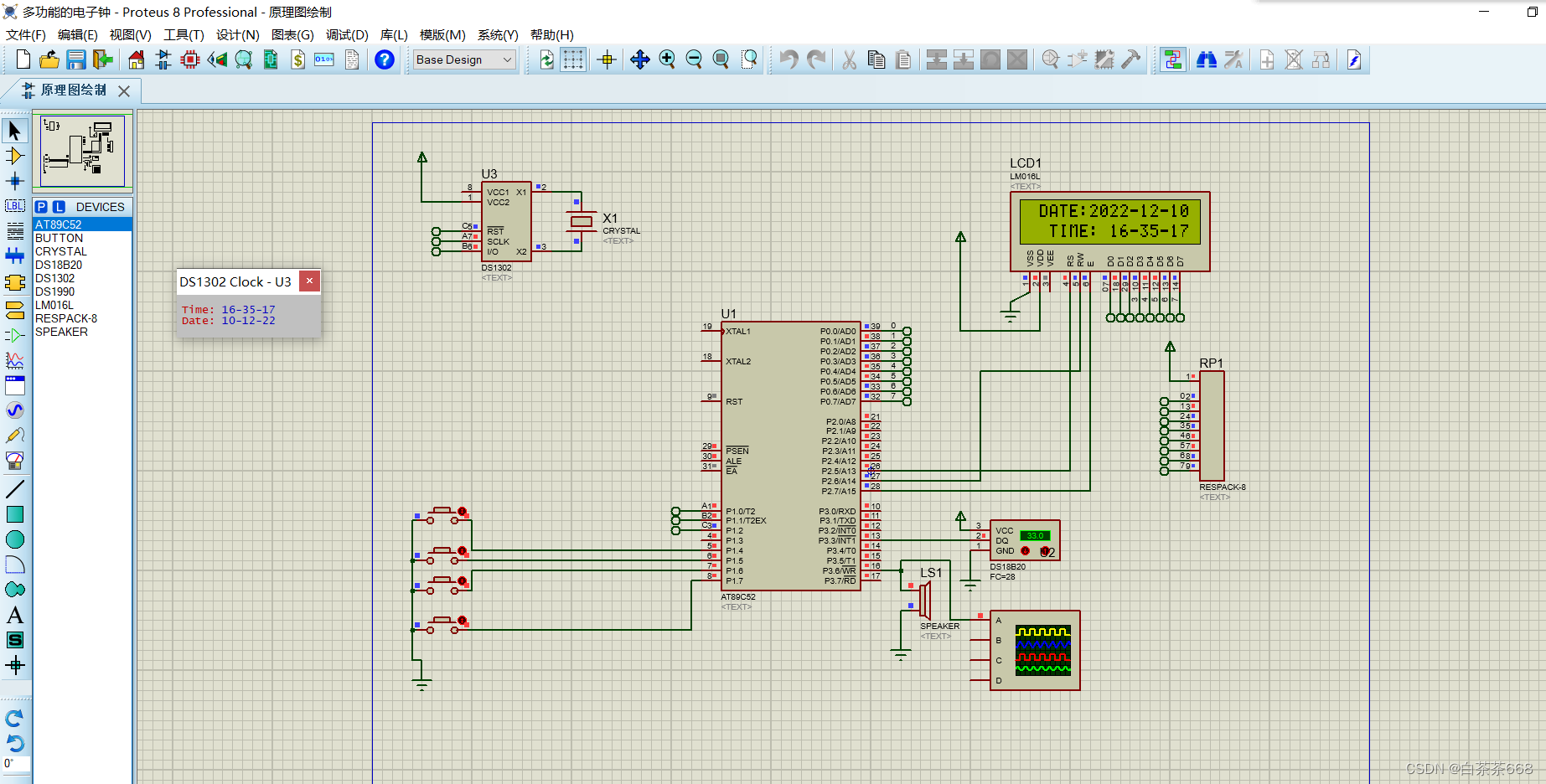Open the Bill of Materials dollar icon
The width and height of the screenshot is (1546, 784).
pyautogui.click(x=297, y=59)
